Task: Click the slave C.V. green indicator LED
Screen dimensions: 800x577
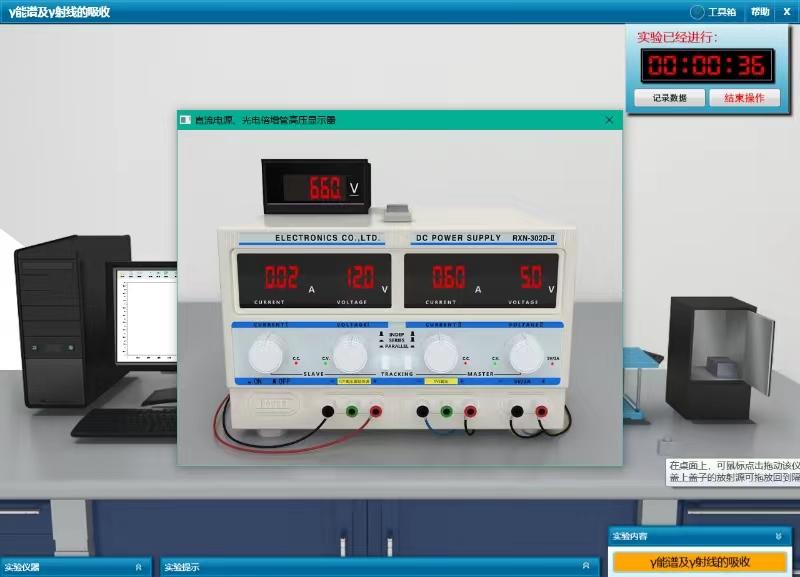Action: (325, 363)
